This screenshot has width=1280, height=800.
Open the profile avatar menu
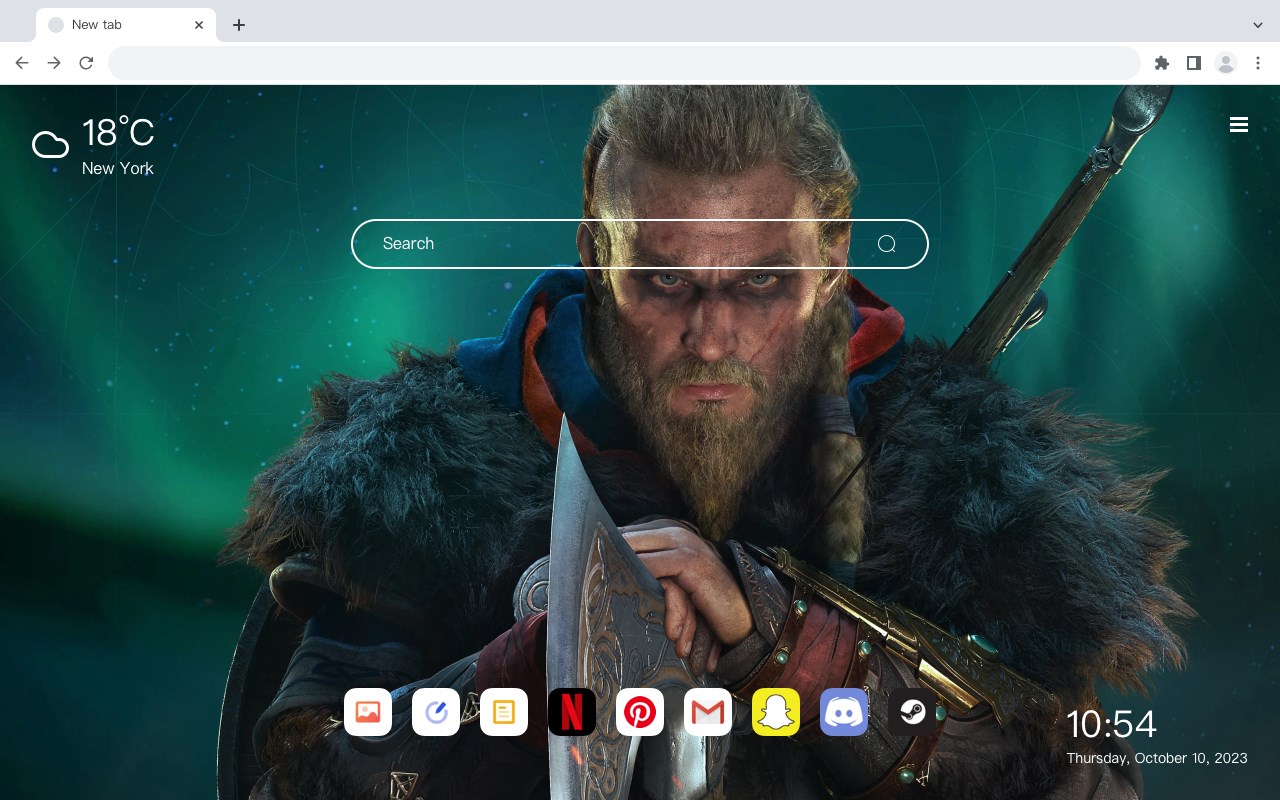pyautogui.click(x=1226, y=63)
